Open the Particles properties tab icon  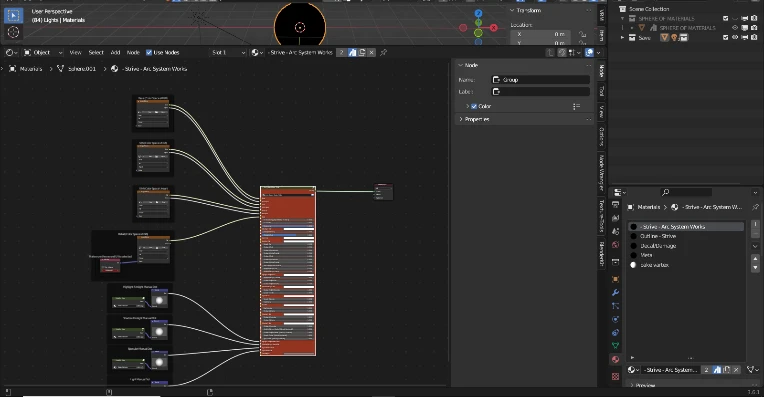(615, 306)
